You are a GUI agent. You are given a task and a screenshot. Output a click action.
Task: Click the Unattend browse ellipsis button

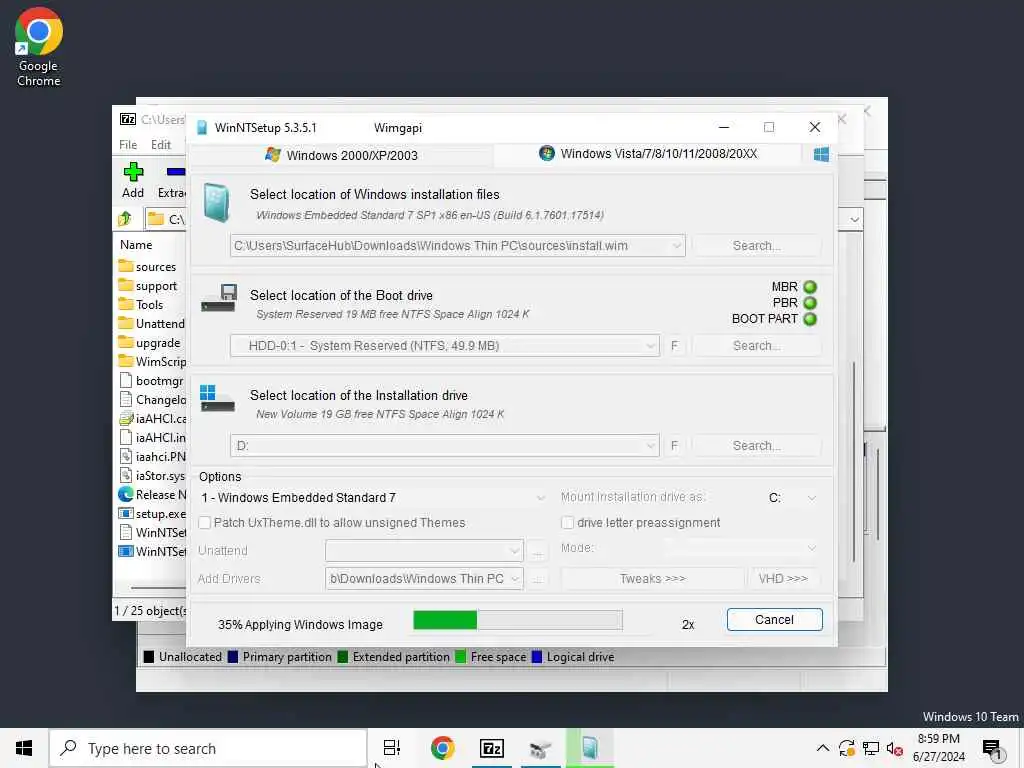pos(537,551)
